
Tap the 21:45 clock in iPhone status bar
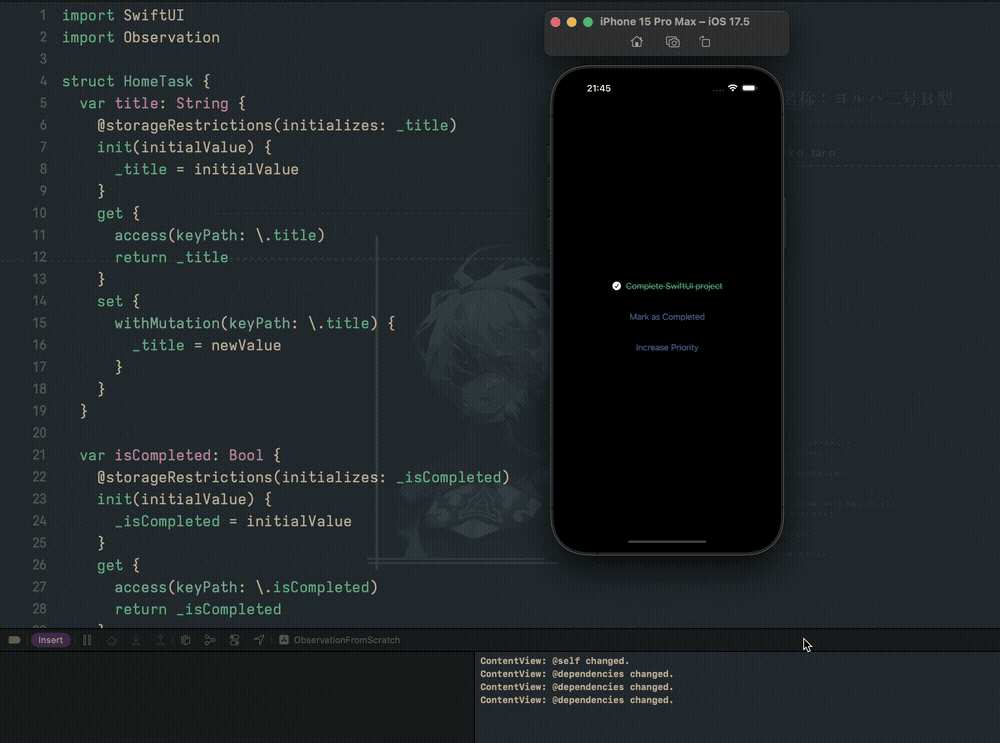tap(598, 88)
